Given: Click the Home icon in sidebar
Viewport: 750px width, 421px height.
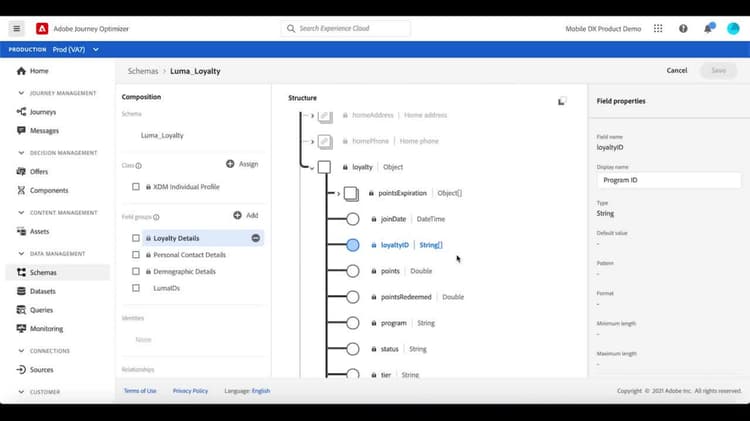Looking at the screenshot, I should pos(21,71).
